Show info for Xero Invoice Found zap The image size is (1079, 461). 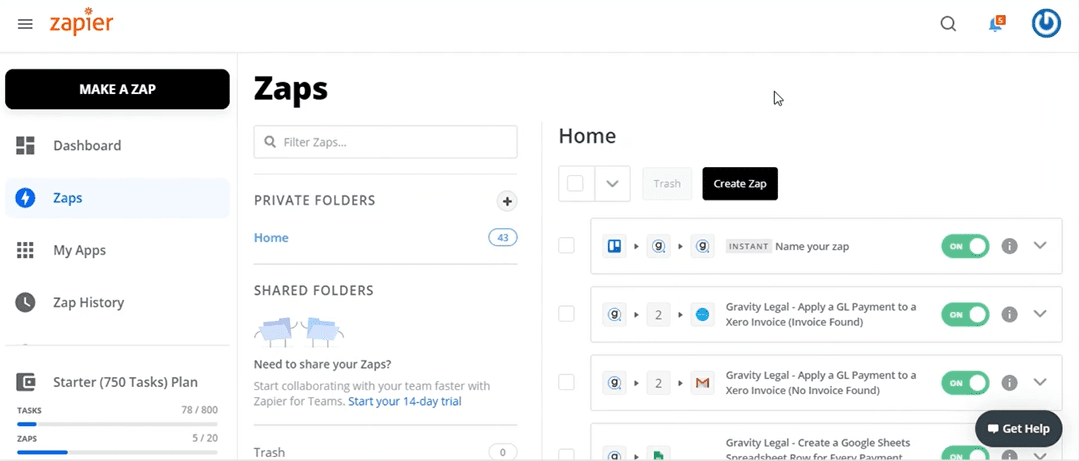(x=1009, y=314)
